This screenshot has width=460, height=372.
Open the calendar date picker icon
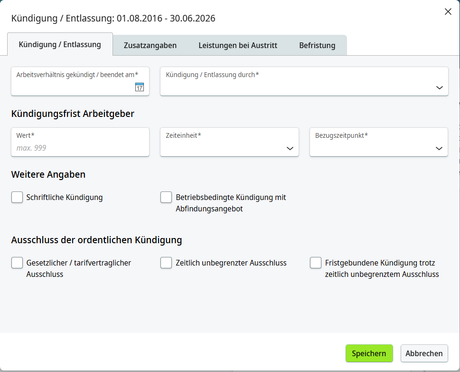[139, 87]
